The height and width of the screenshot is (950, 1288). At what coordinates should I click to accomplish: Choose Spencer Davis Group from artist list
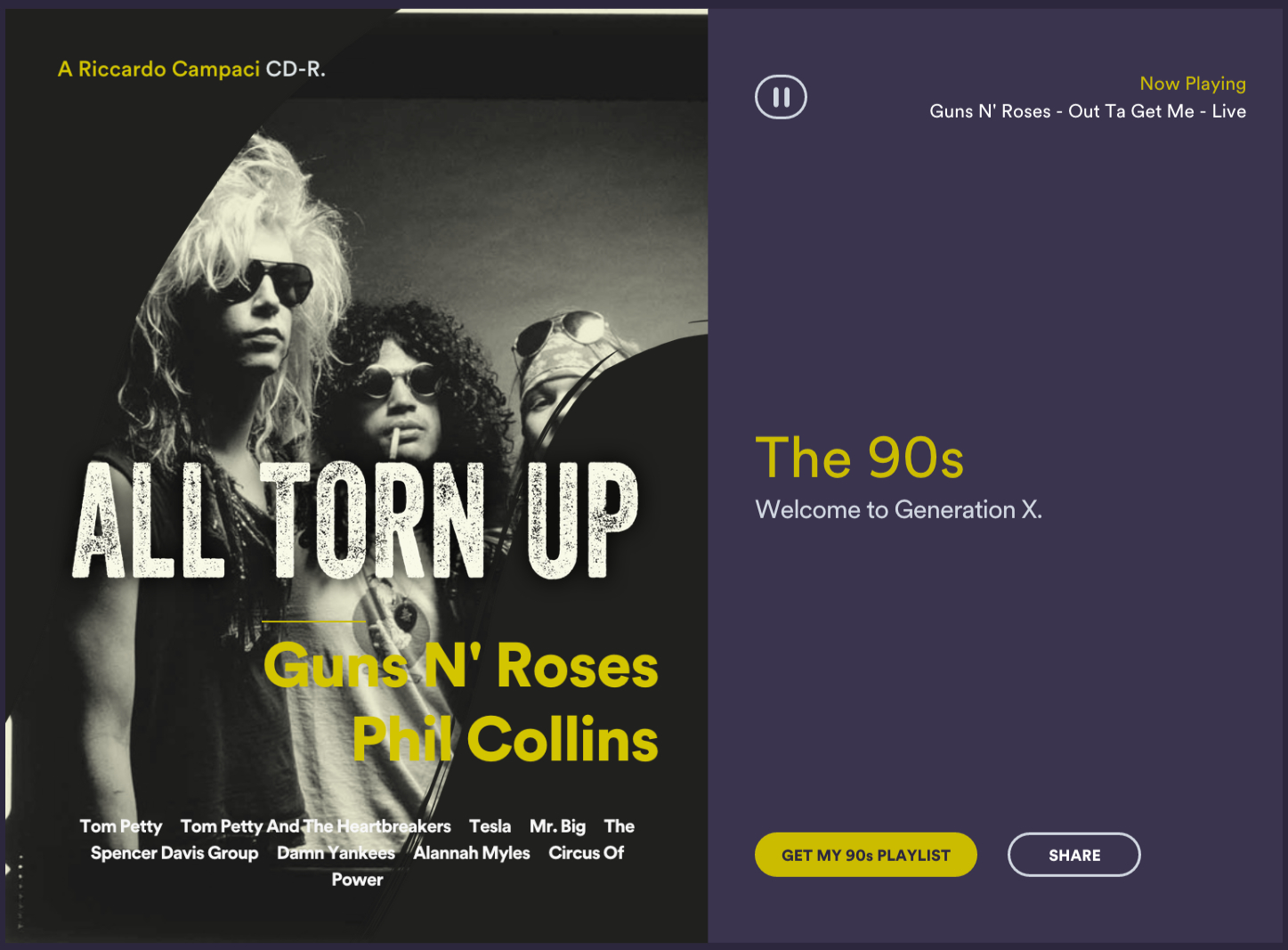[174, 853]
